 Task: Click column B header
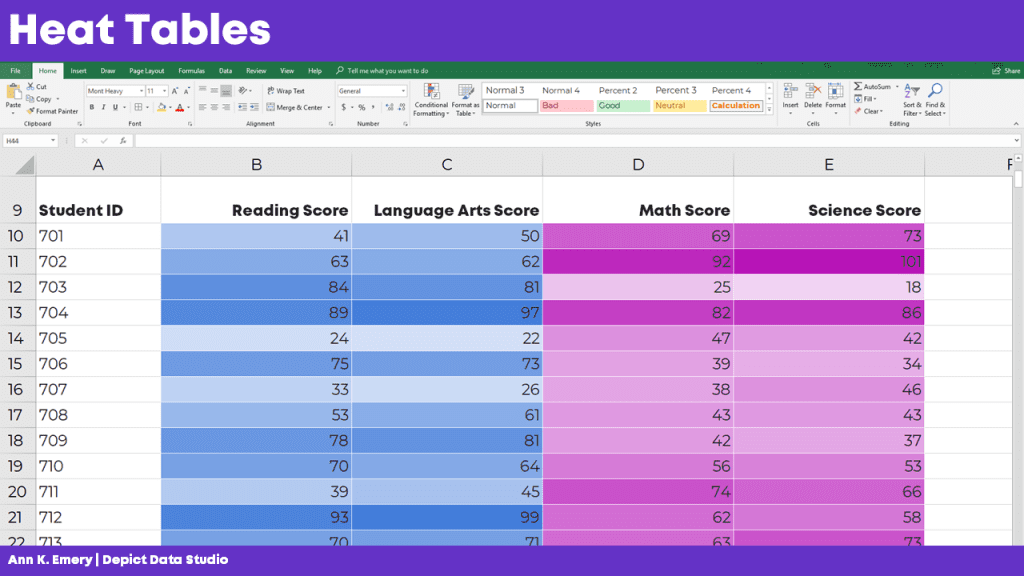256,165
